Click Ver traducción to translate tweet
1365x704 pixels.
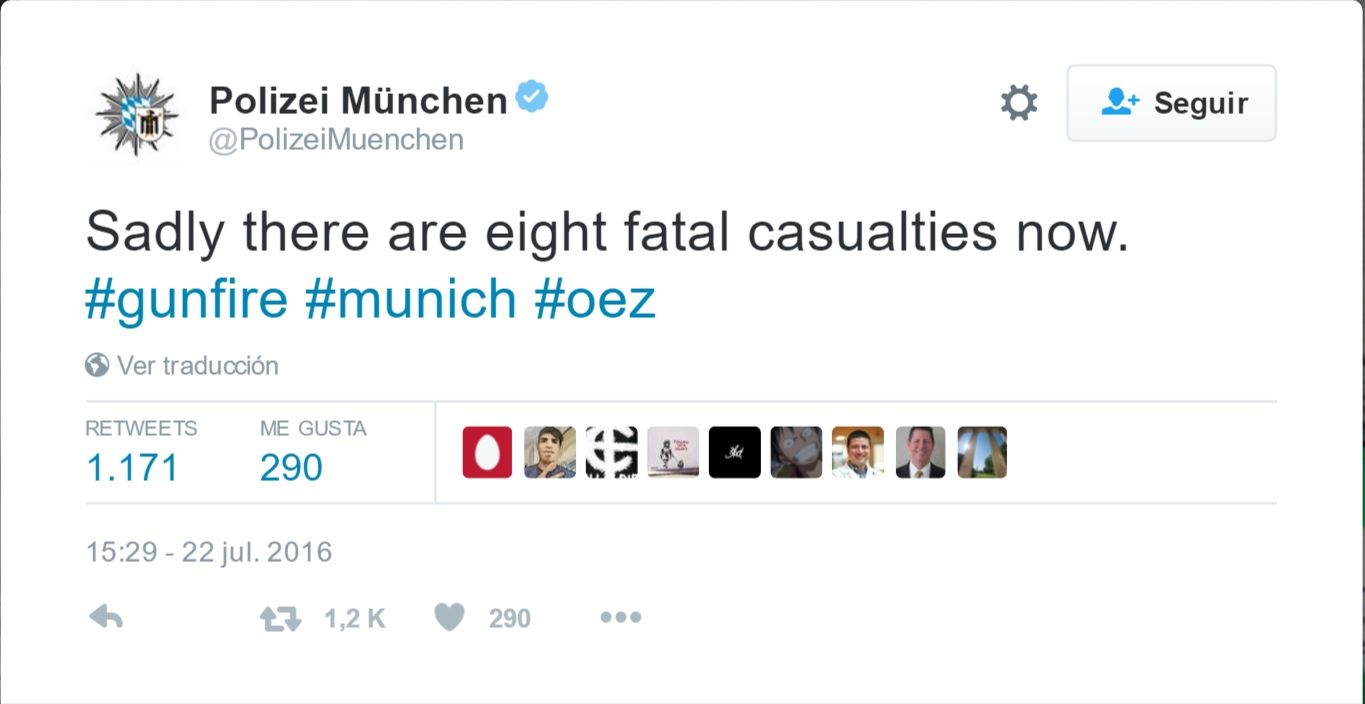197,365
